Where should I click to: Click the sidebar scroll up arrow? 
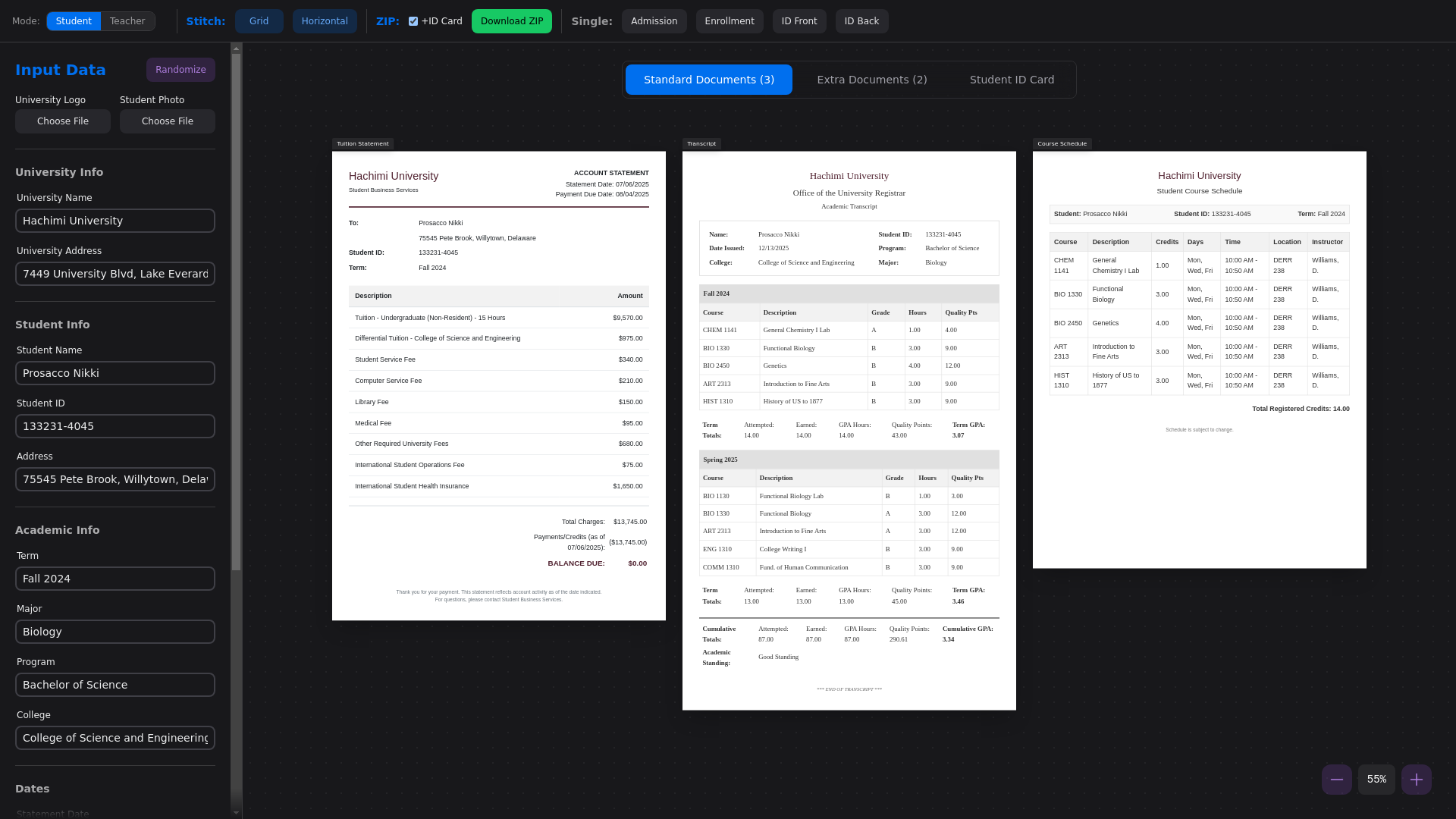point(236,49)
